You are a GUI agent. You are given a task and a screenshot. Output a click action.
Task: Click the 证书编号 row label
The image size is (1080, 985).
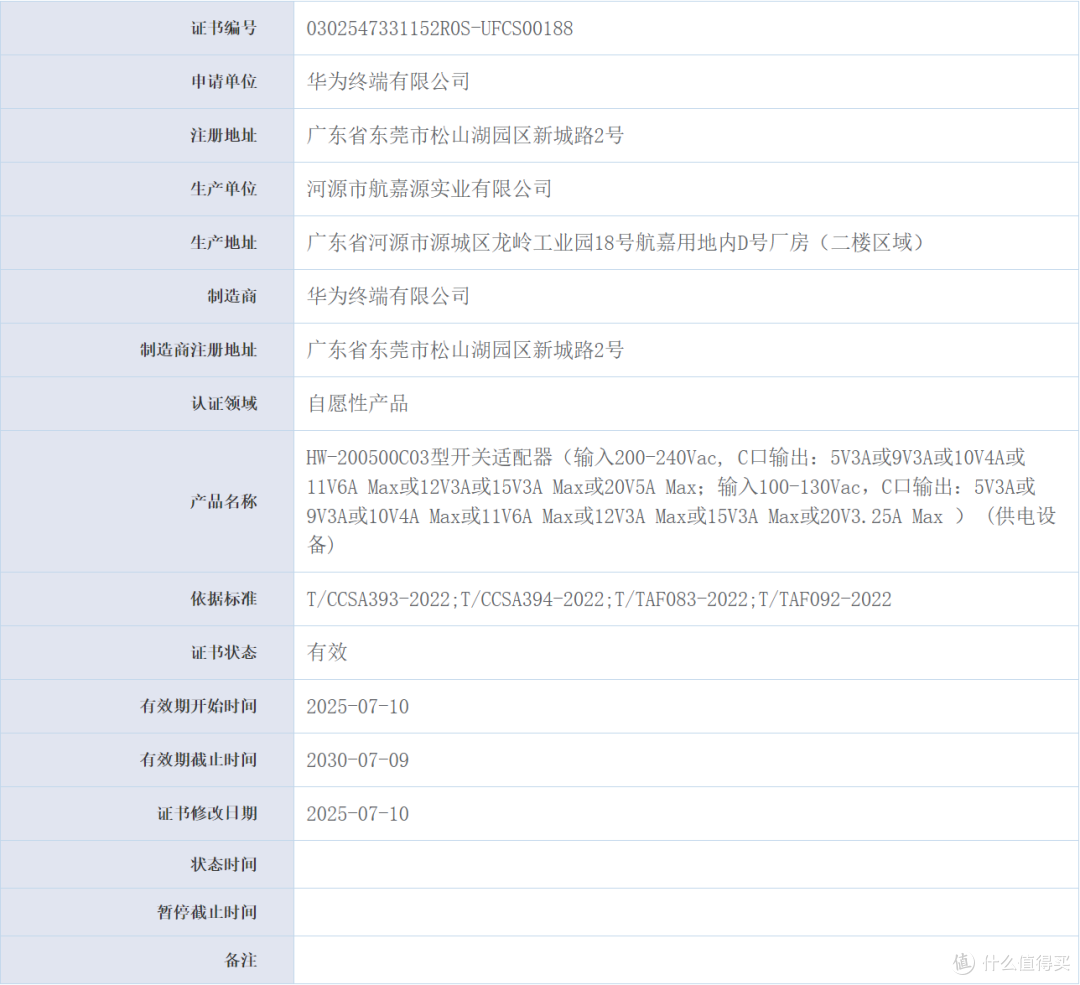click(224, 28)
